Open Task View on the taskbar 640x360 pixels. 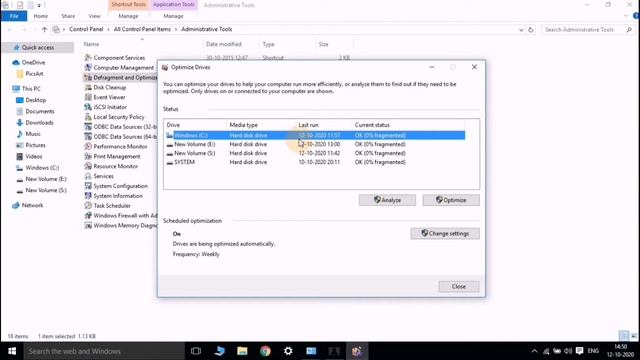coord(196,351)
